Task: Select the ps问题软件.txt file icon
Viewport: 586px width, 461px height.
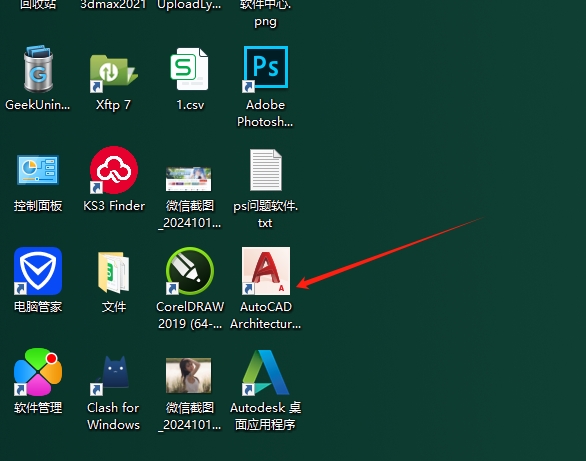Action: coord(265,170)
